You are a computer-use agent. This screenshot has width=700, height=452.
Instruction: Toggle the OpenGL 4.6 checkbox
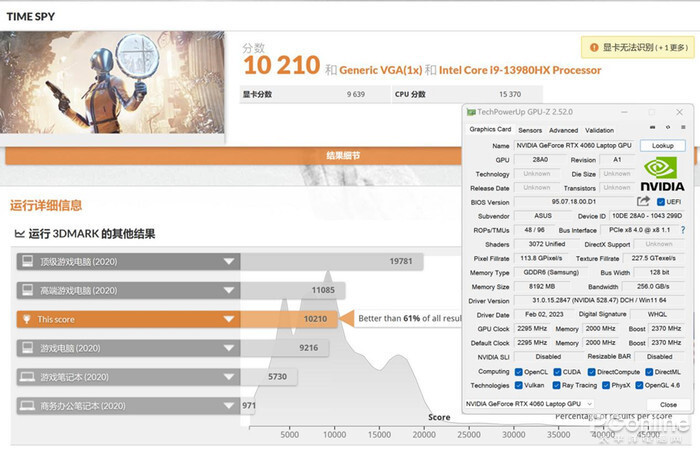pyautogui.click(x=639, y=385)
